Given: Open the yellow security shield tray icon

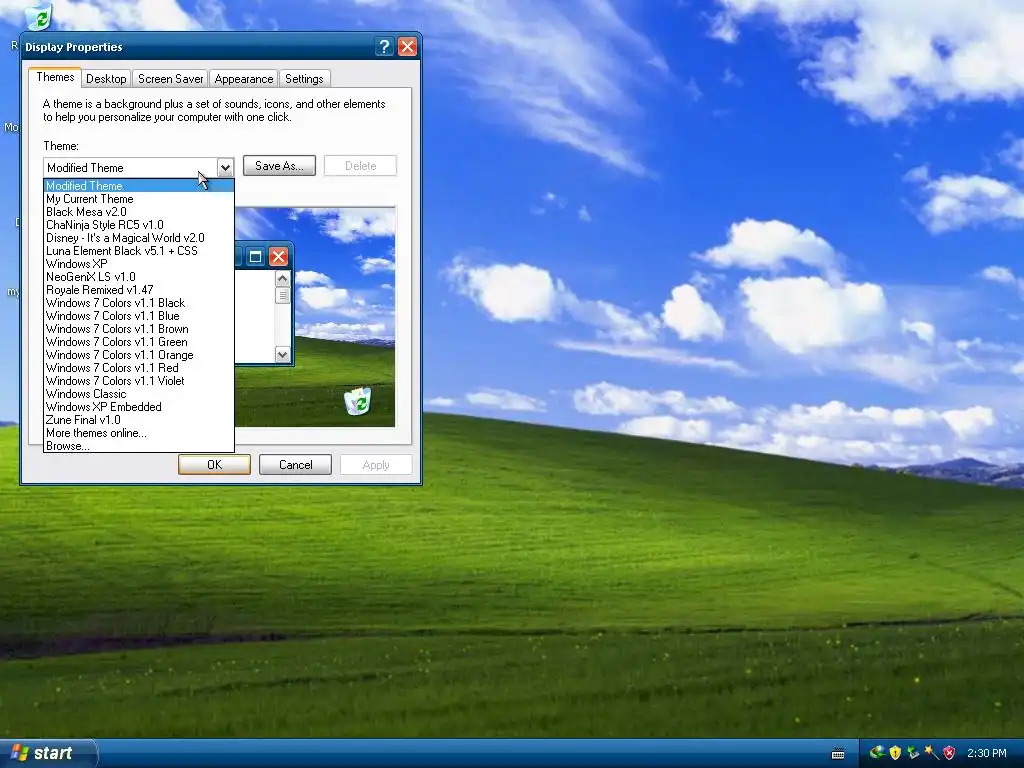Looking at the screenshot, I should click(895, 753).
